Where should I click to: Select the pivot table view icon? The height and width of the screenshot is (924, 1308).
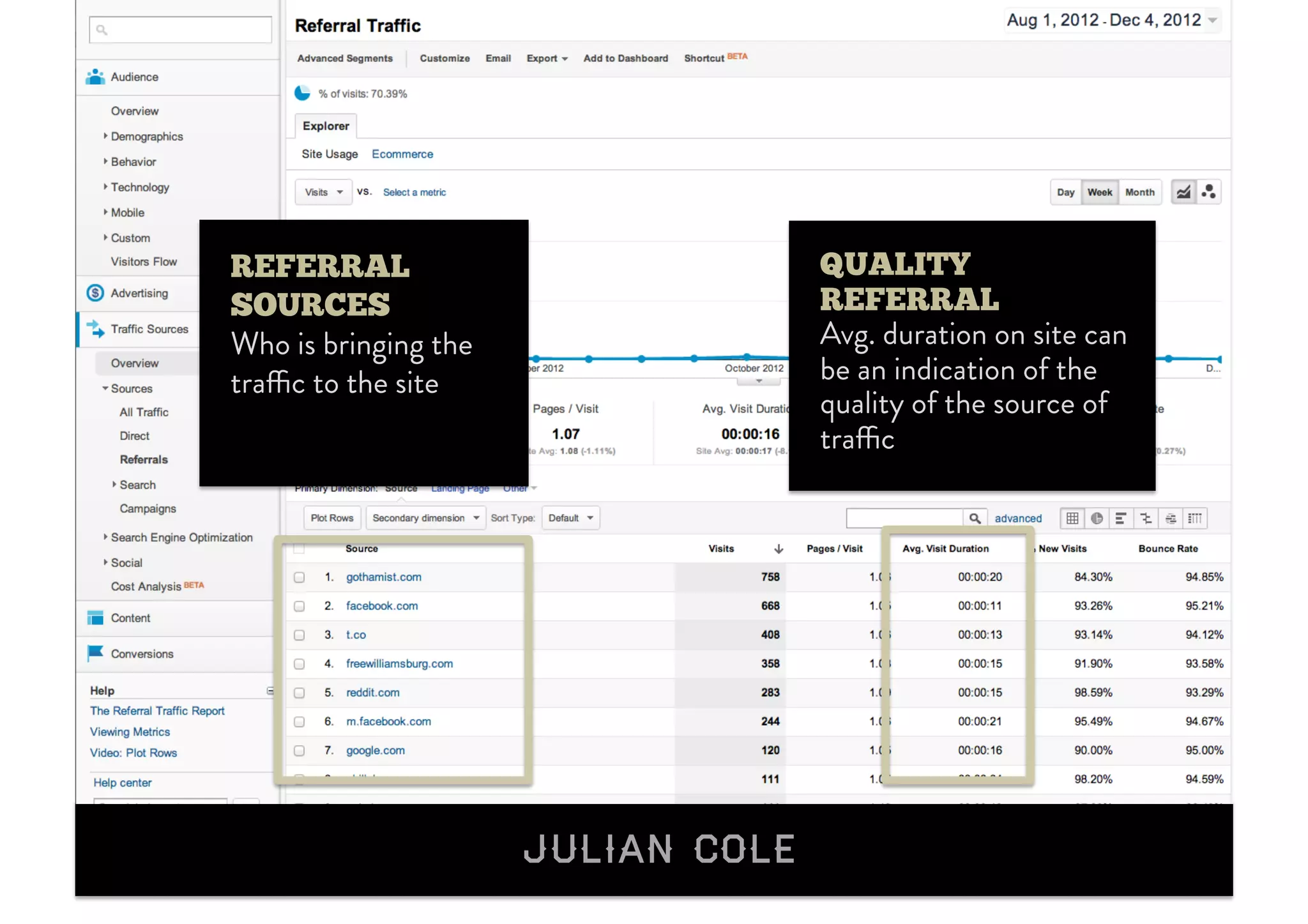point(1195,519)
